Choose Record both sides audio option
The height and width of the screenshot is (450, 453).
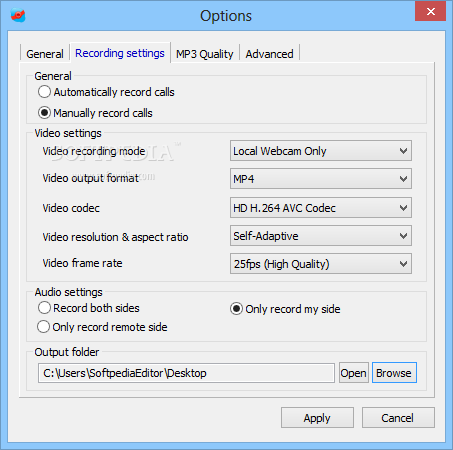coord(88,308)
